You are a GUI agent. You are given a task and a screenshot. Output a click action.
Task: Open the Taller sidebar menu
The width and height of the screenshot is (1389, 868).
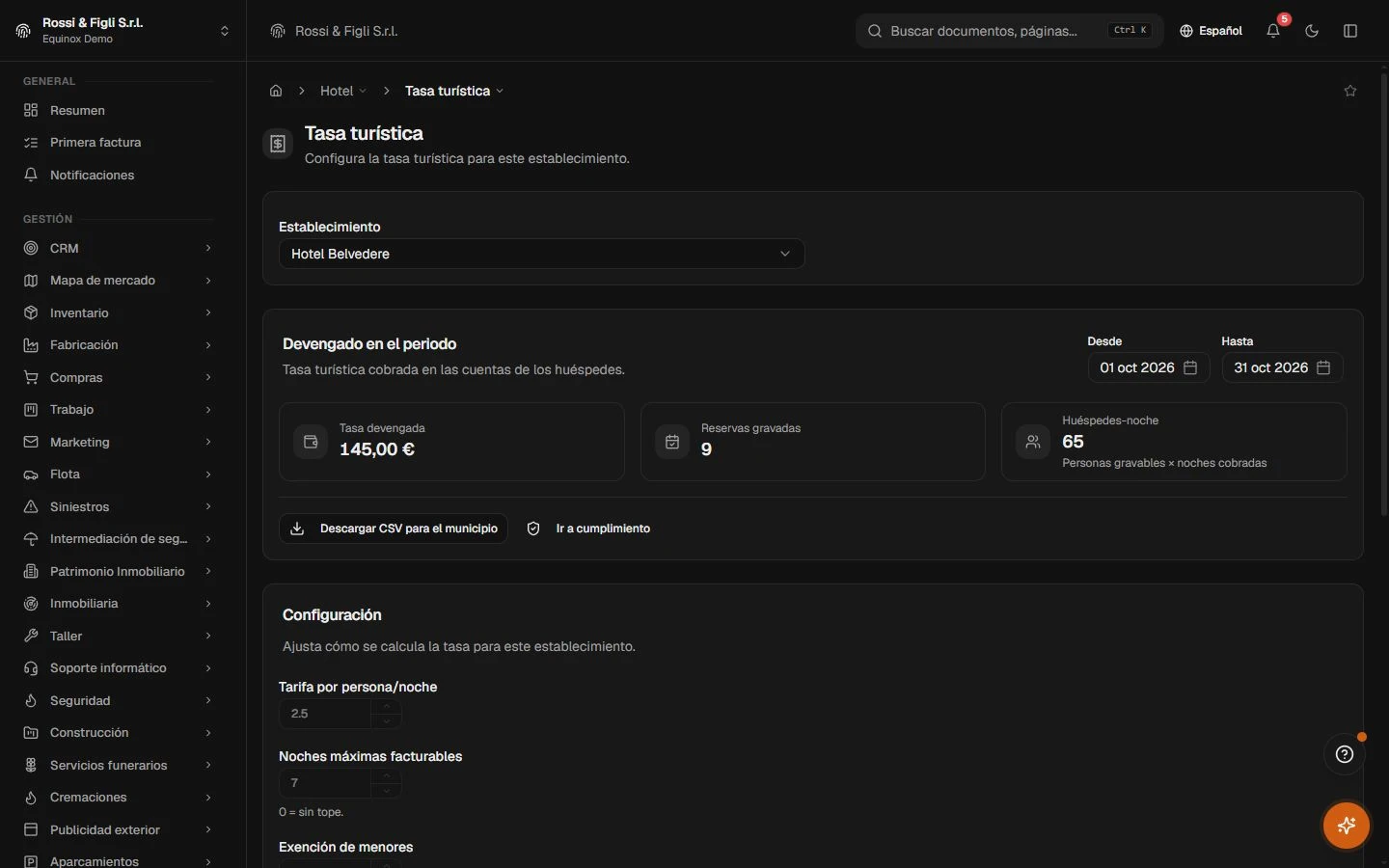[x=118, y=636]
